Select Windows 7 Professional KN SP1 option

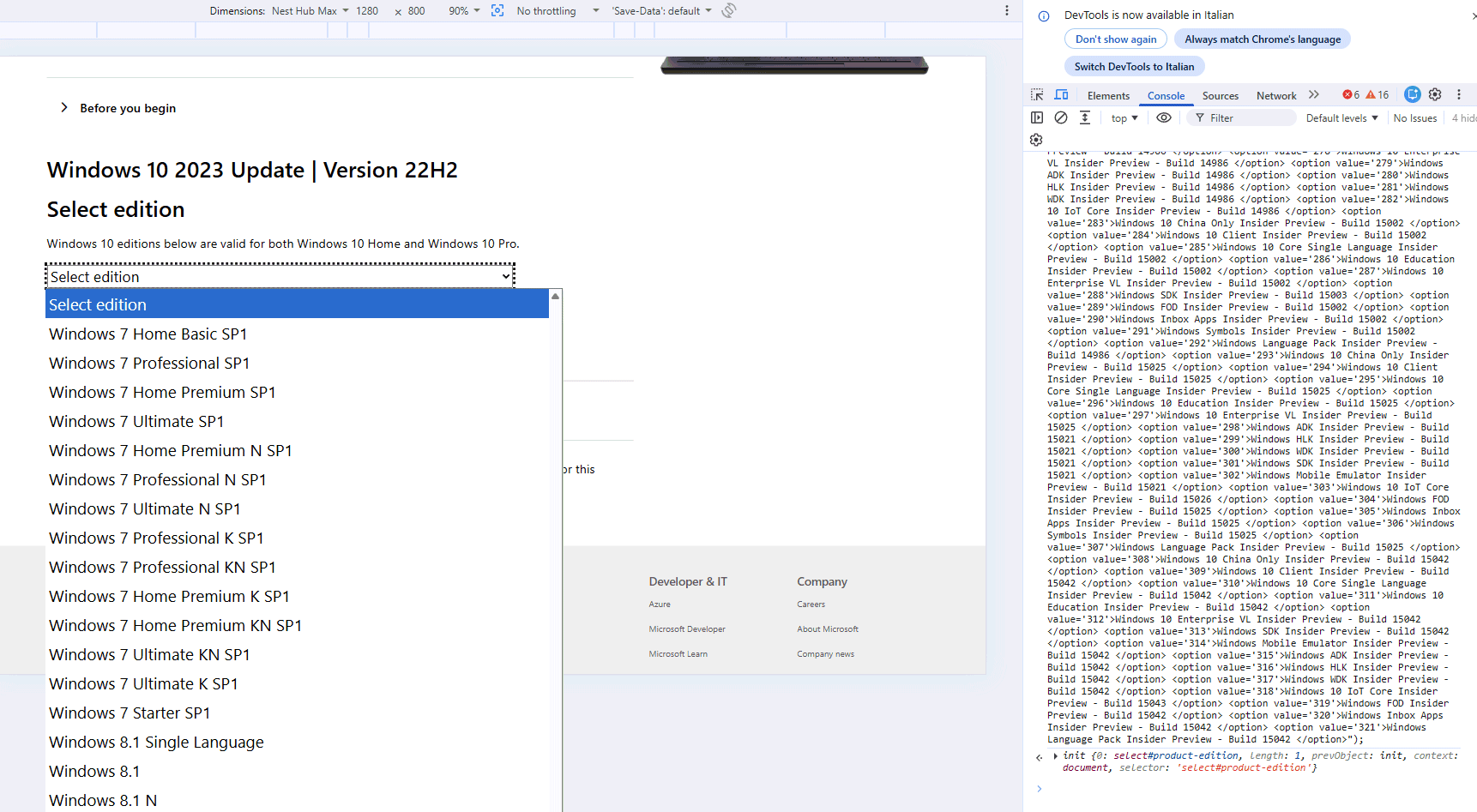click(297, 567)
